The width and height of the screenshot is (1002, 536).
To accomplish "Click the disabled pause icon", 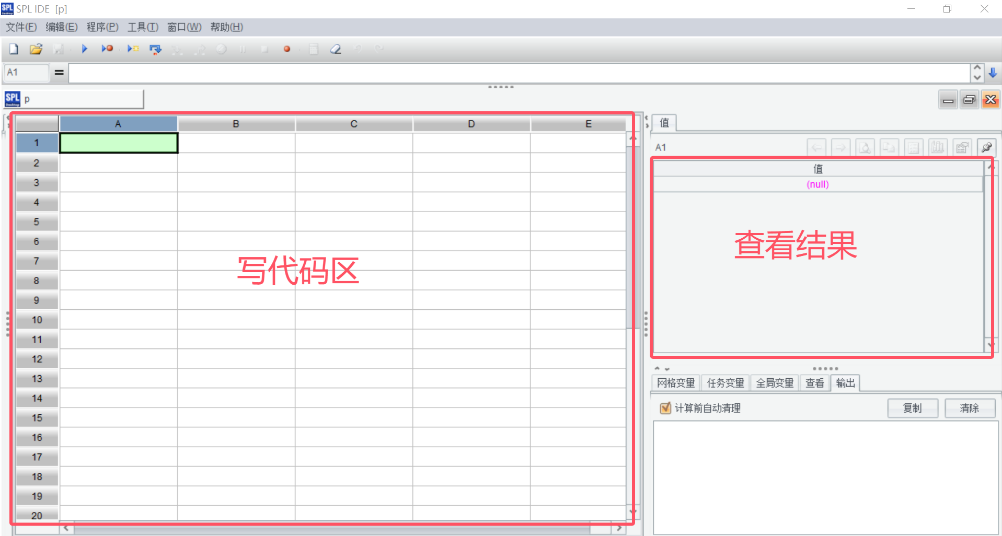I will [x=243, y=49].
